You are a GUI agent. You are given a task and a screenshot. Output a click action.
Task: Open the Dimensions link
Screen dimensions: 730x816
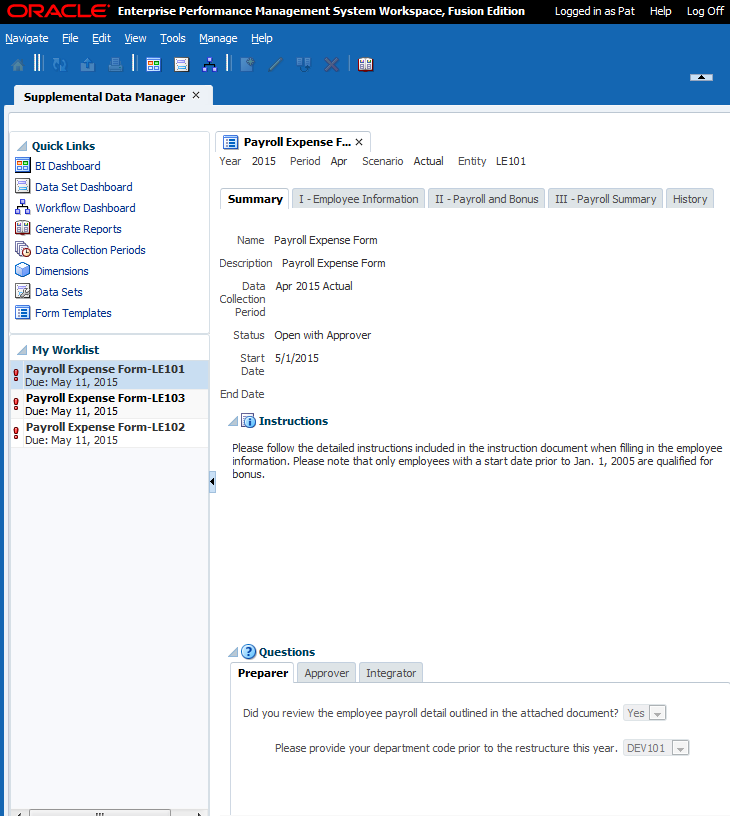(x=61, y=271)
